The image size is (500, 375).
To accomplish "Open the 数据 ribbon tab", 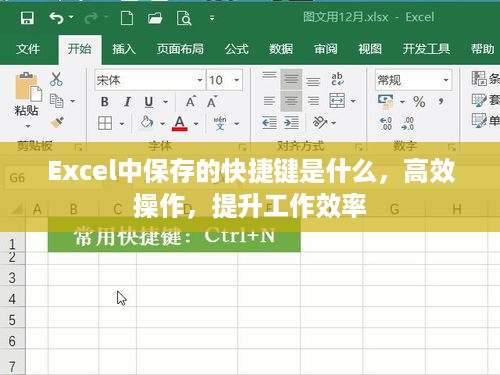I will coord(281,49).
